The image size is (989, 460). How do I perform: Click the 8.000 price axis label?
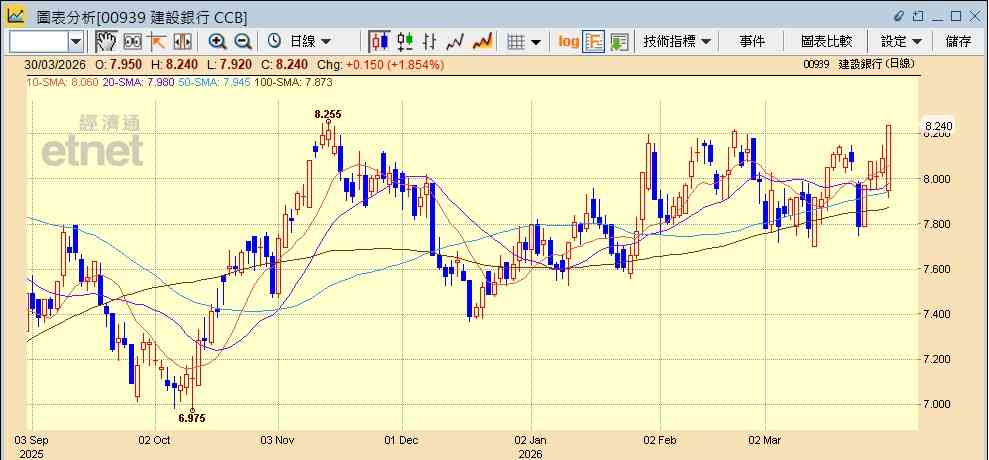point(938,179)
